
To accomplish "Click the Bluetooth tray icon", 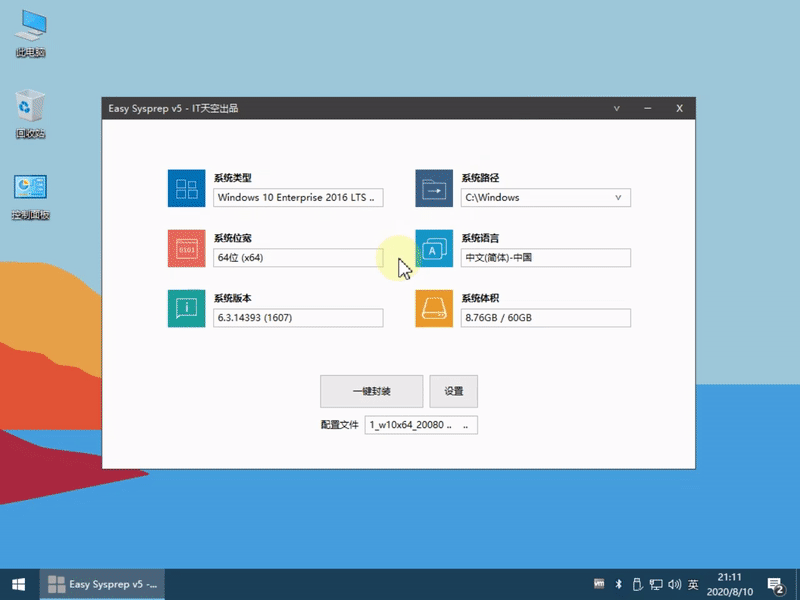I will [618, 584].
